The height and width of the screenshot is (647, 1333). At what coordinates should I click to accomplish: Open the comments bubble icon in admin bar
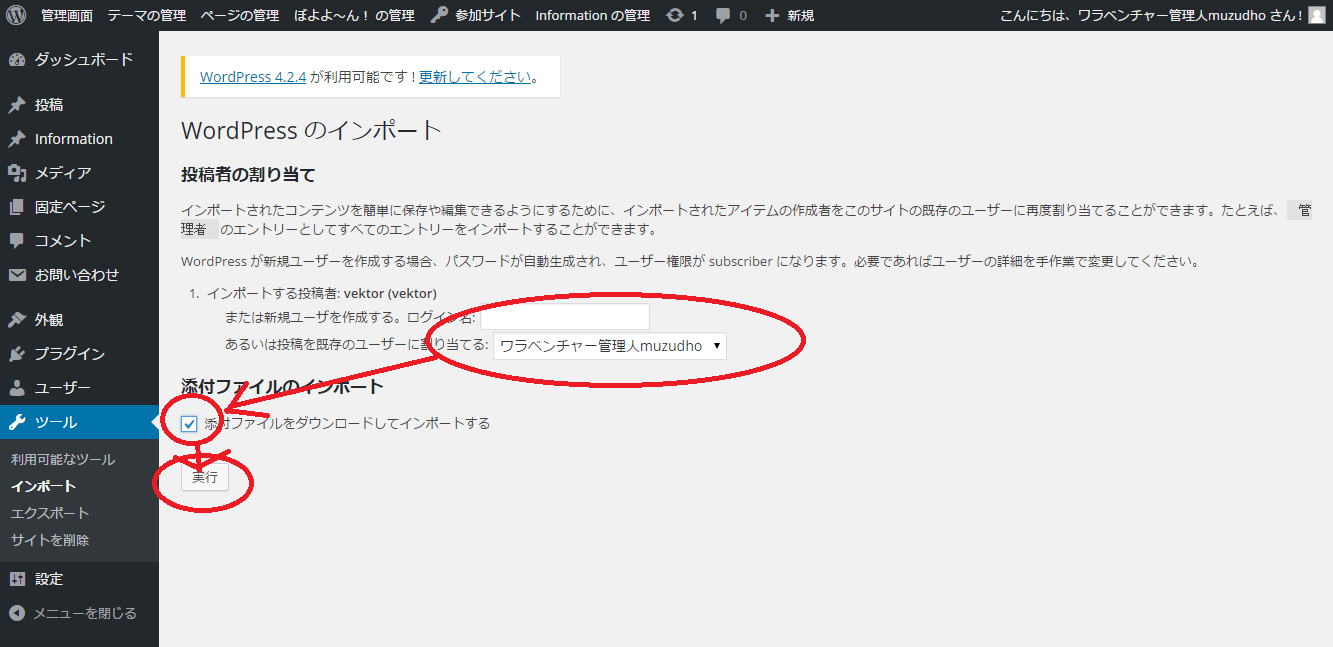click(x=723, y=16)
